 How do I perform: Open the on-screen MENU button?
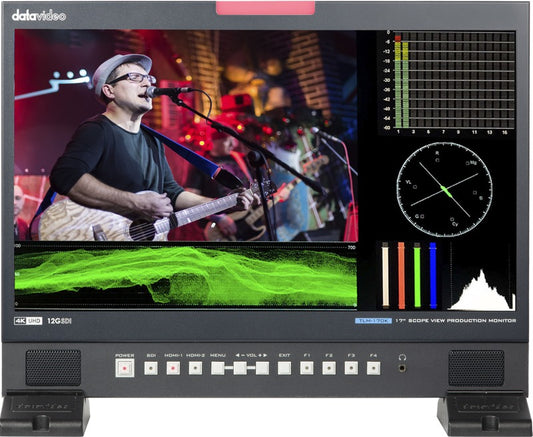click(218, 368)
